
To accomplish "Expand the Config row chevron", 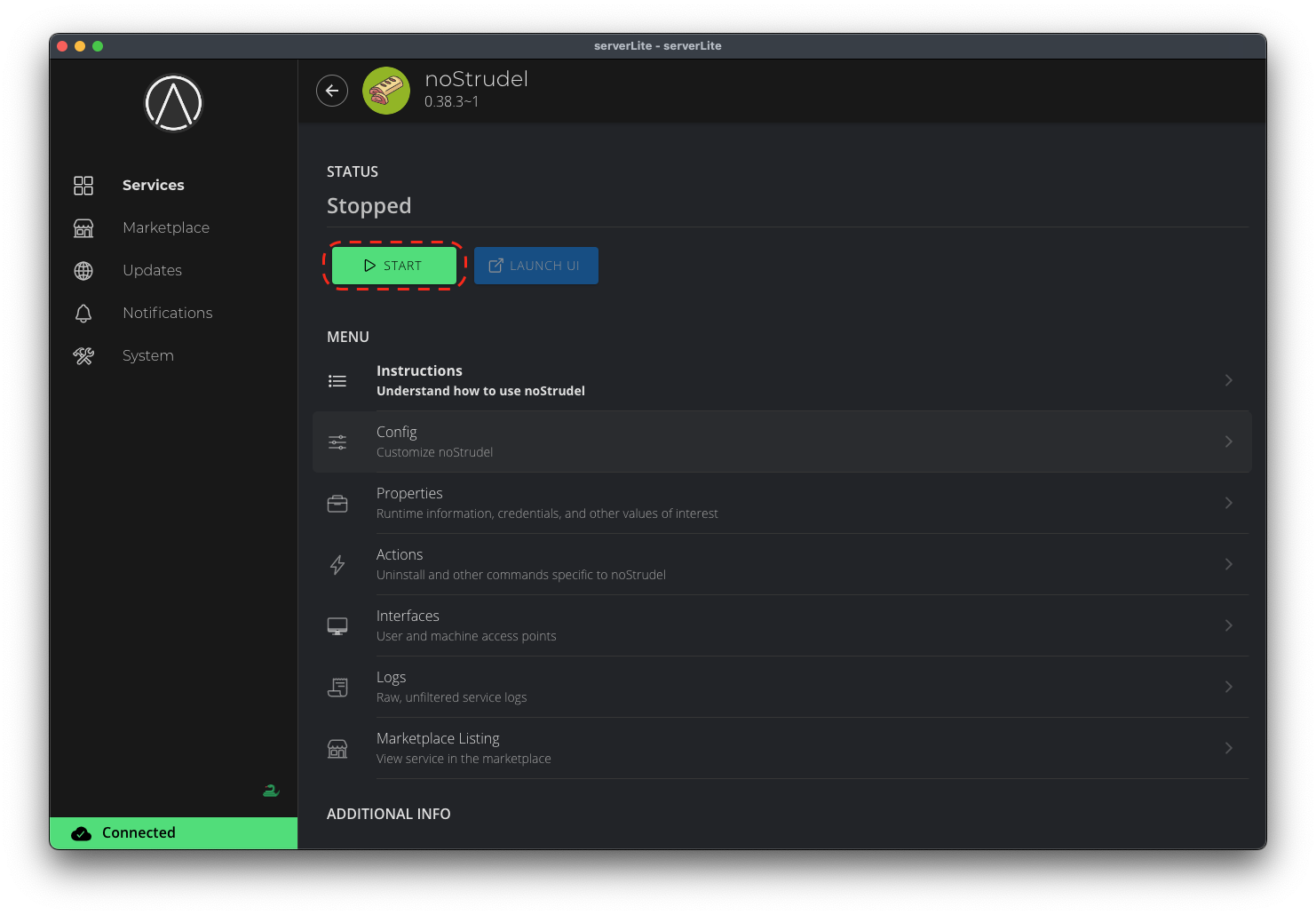I will [x=1228, y=442].
